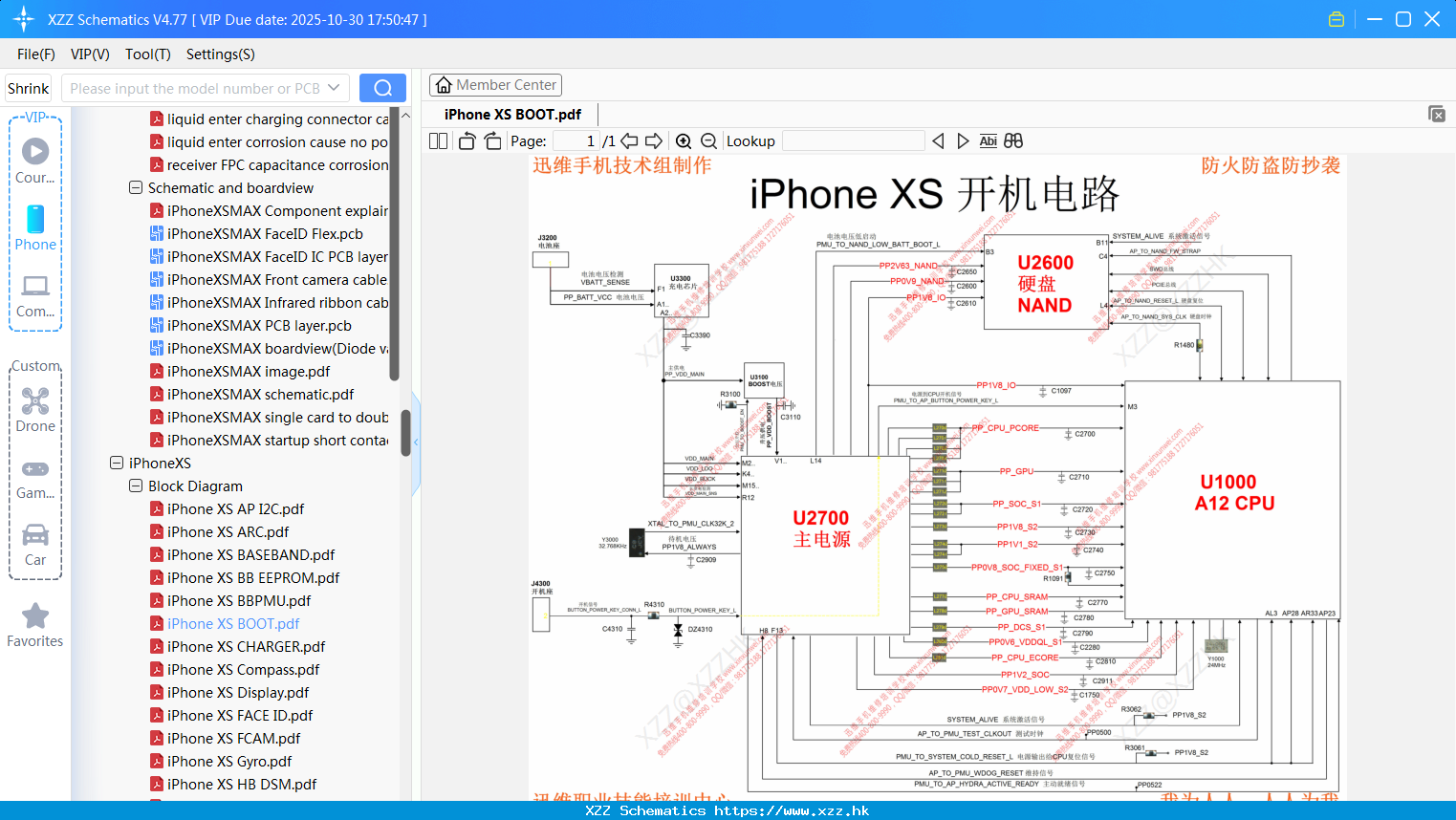Open iPhone XS CHARGER.pdf
This screenshot has height=820, width=1456.
click(x=246, y=646)
